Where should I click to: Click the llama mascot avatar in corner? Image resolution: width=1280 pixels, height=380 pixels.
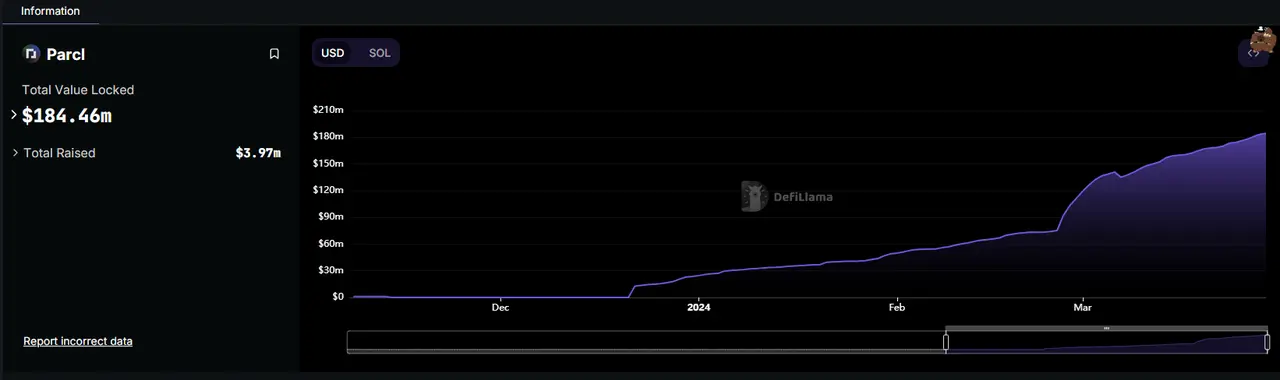click(x=1263, y=40)
